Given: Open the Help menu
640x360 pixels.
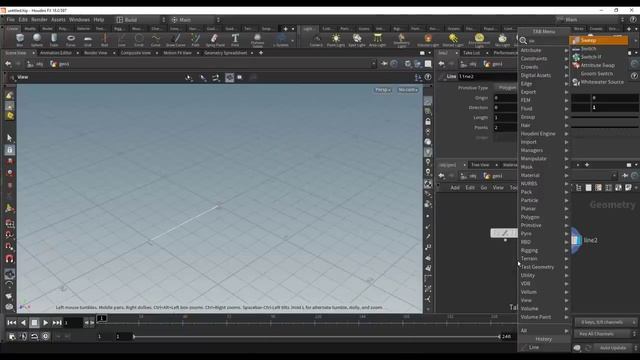Looking at the screenshot, I should coord(99,20).
